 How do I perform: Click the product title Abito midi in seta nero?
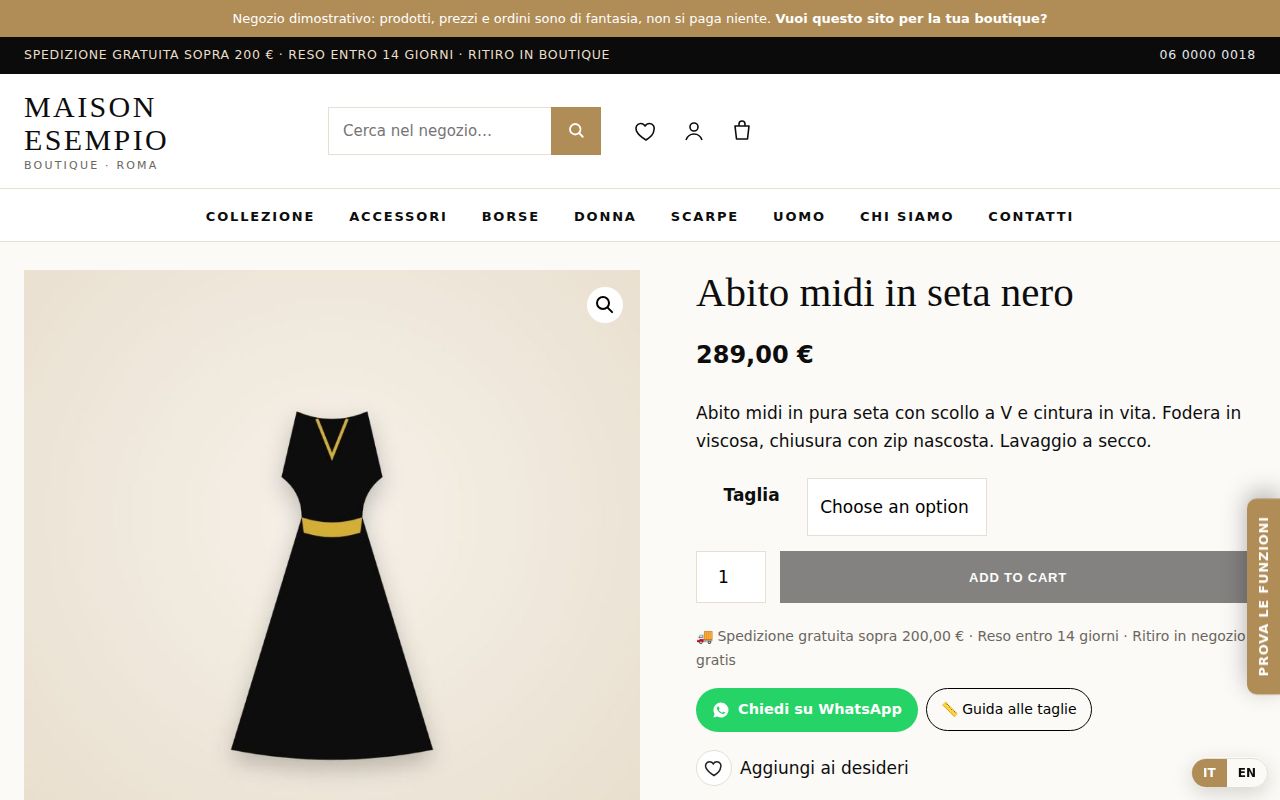click(x=885, y=293)
